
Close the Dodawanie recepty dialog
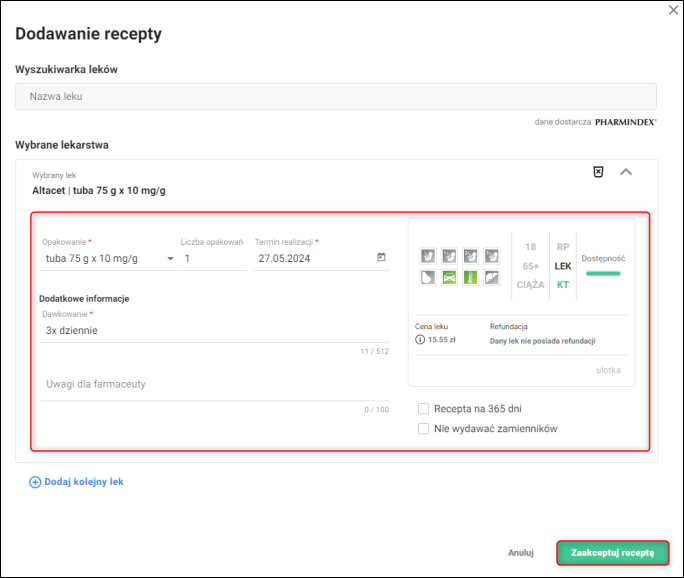pos(672,10)
